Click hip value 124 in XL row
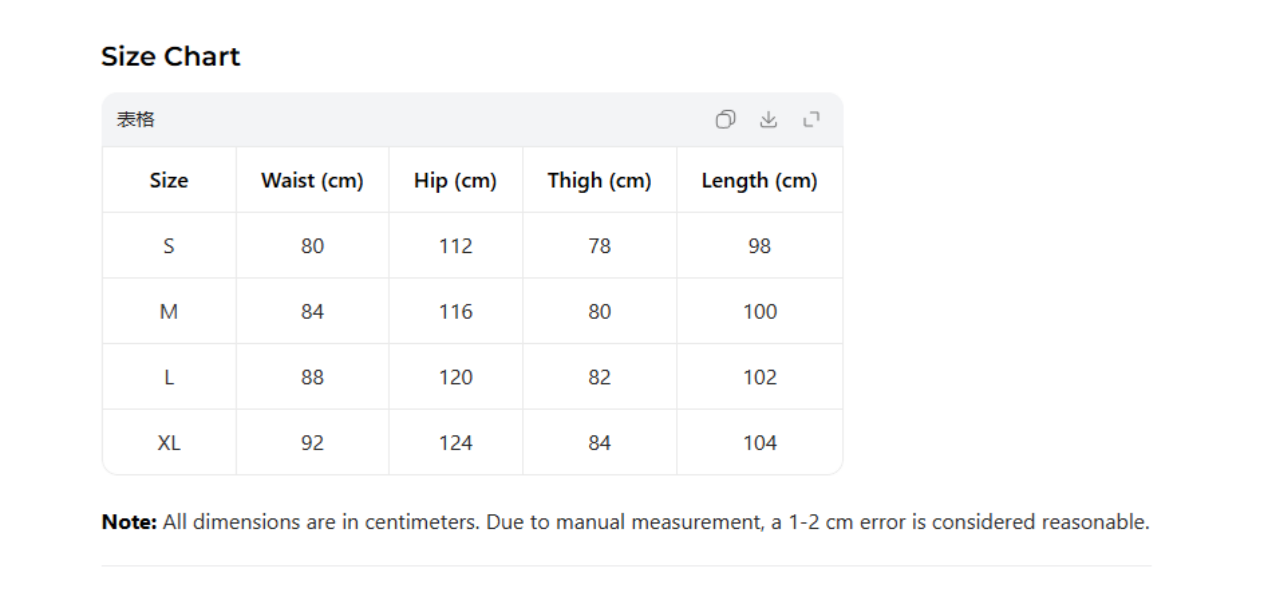1264x600 pixels. pos(455,443)
